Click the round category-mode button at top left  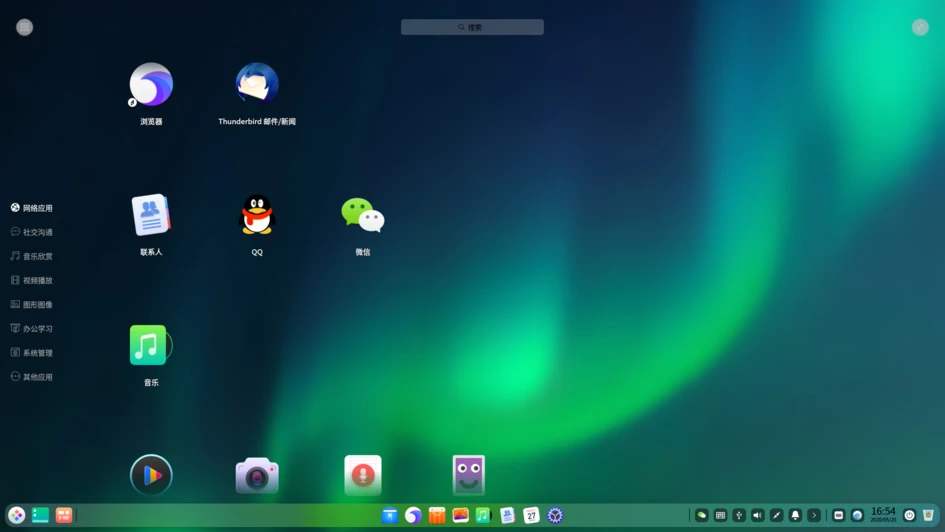pos(24,27)
